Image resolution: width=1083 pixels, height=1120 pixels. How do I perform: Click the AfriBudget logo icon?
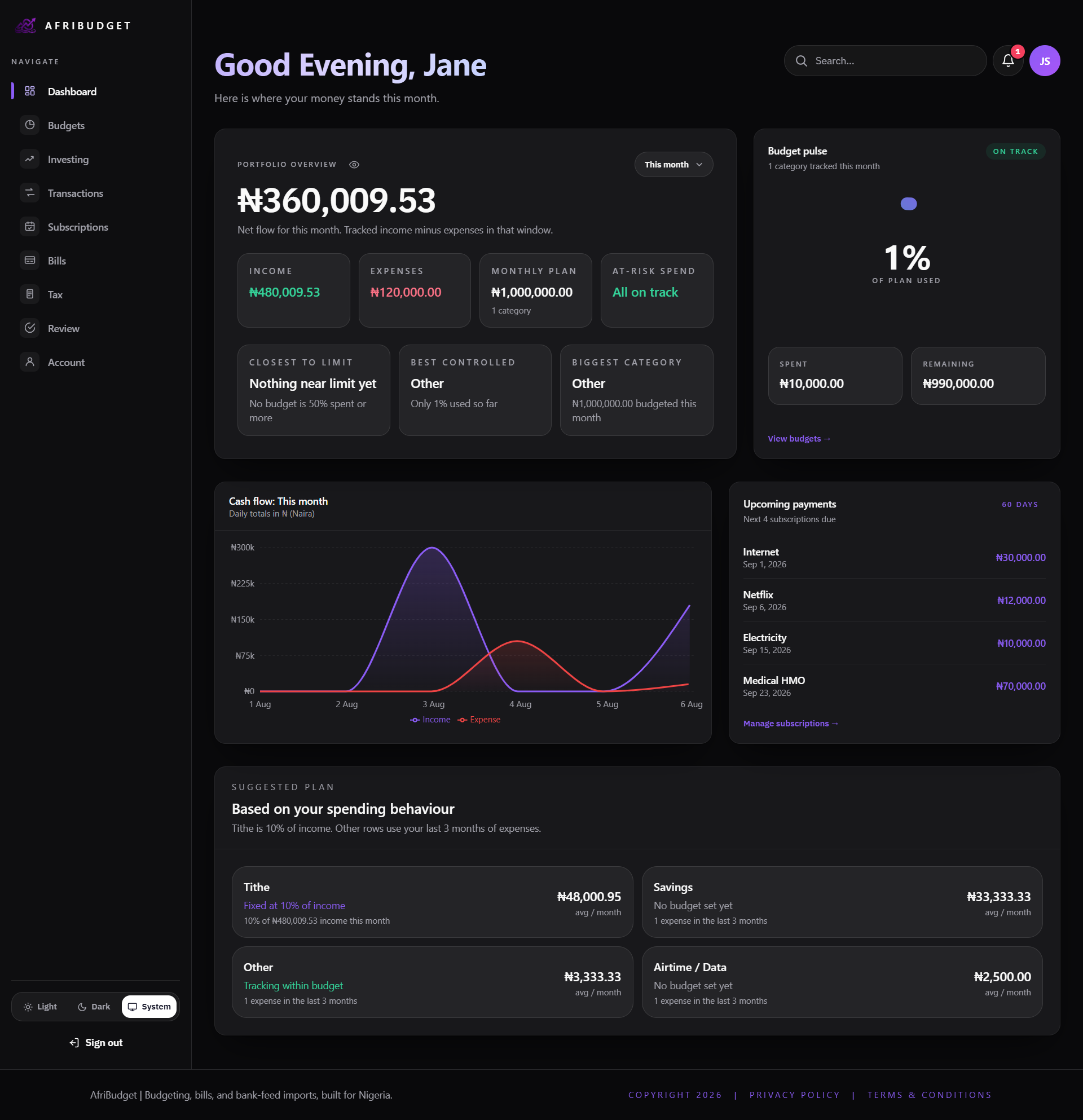coord(26,25)
